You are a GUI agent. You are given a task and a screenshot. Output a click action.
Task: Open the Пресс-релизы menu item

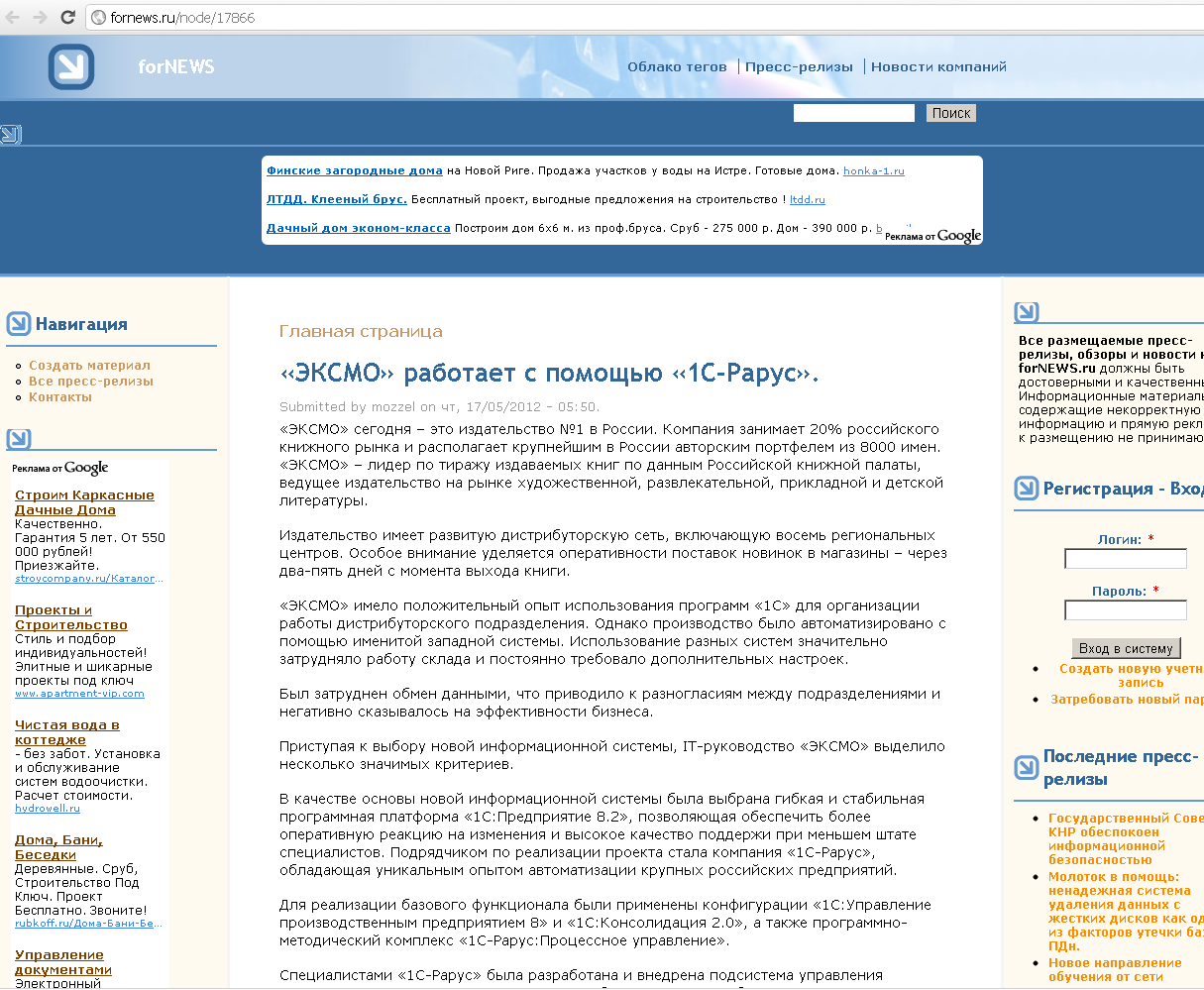coord(799,66)
